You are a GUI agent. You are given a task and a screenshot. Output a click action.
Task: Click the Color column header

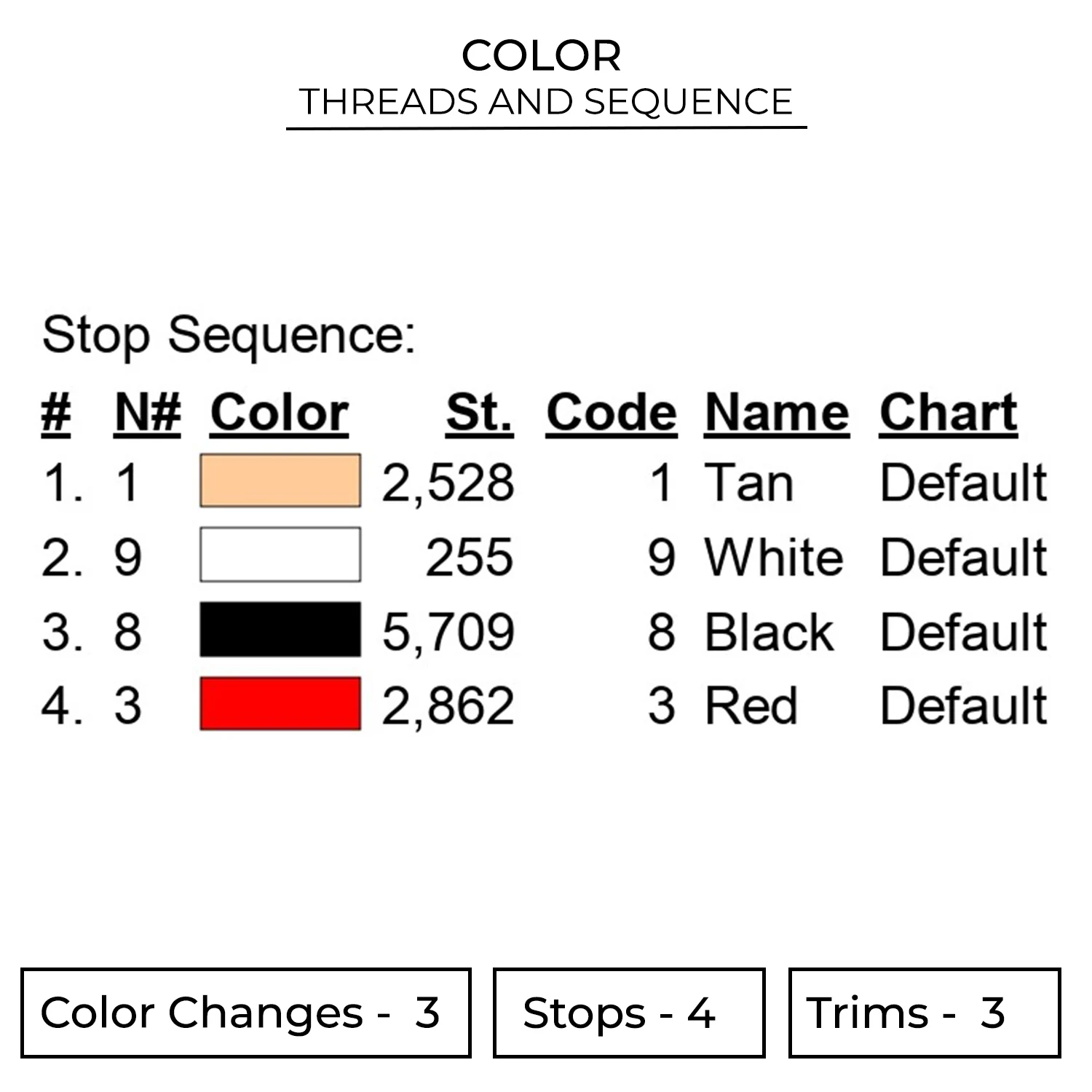[x=280, y=414]
